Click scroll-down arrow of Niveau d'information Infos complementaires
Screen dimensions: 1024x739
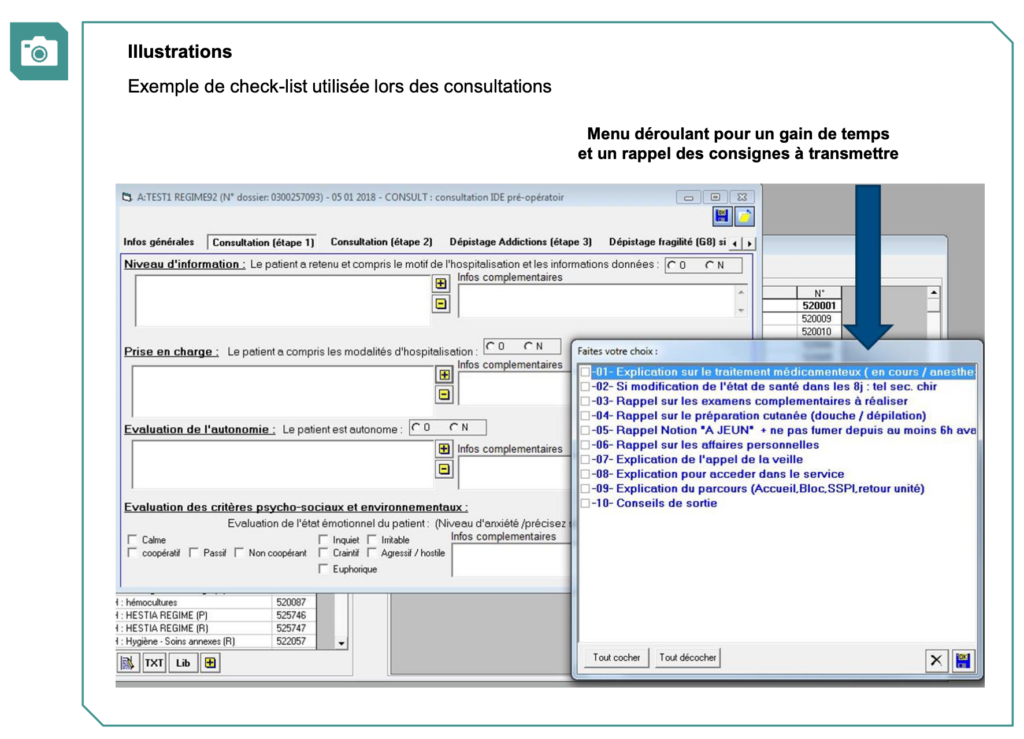point(741,311)
